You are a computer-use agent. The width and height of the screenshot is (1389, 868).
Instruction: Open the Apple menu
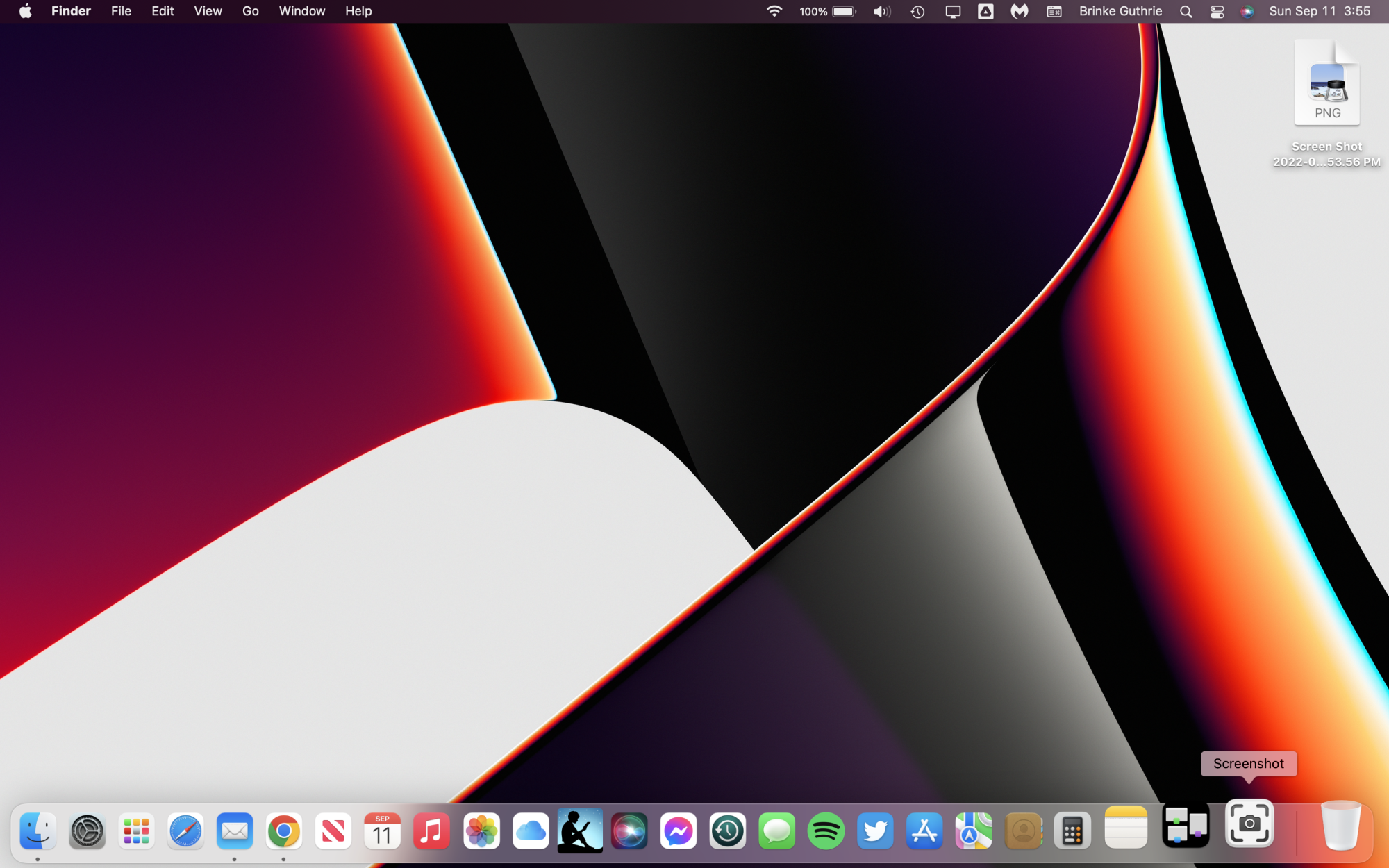[x=26, y=12]
